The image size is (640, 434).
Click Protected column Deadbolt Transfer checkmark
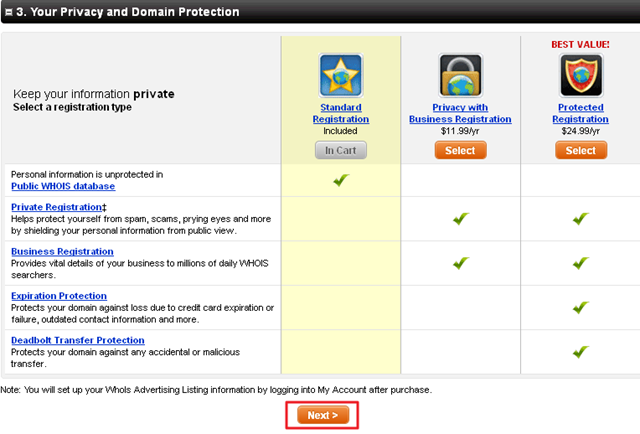(x=580, y=352)
